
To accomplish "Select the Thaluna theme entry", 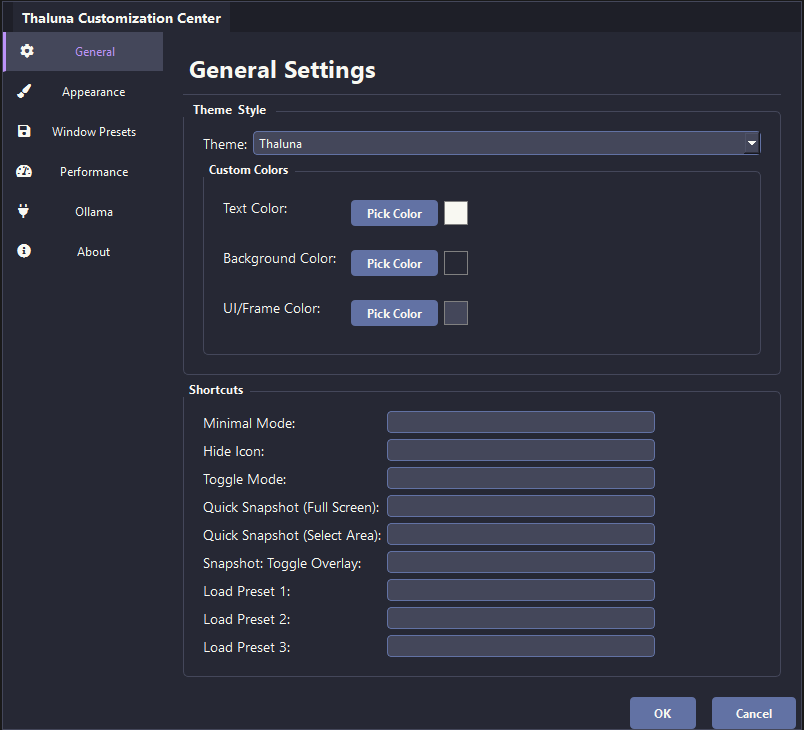I will (280, 143).
